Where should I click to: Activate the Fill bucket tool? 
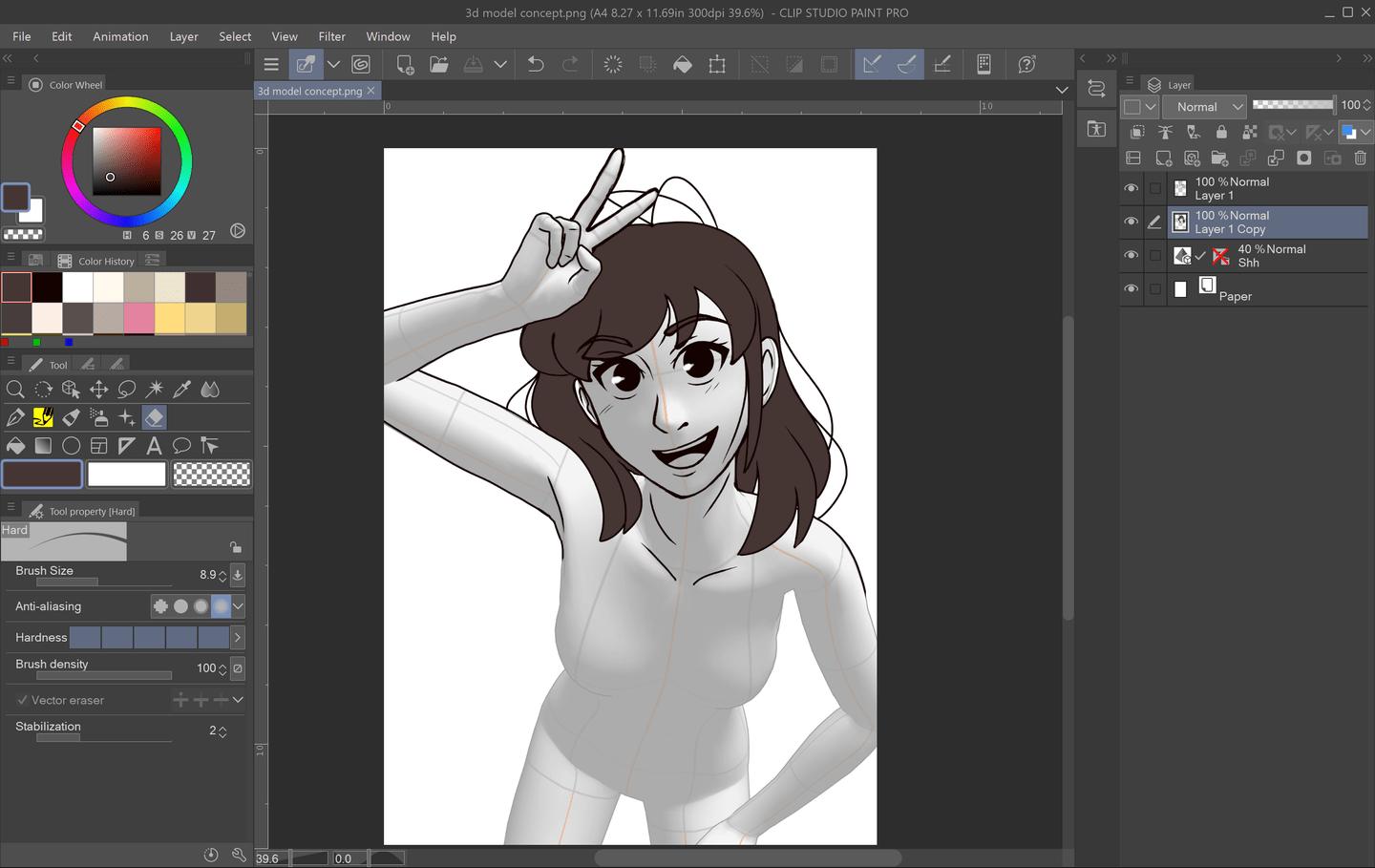coord(15,445)
